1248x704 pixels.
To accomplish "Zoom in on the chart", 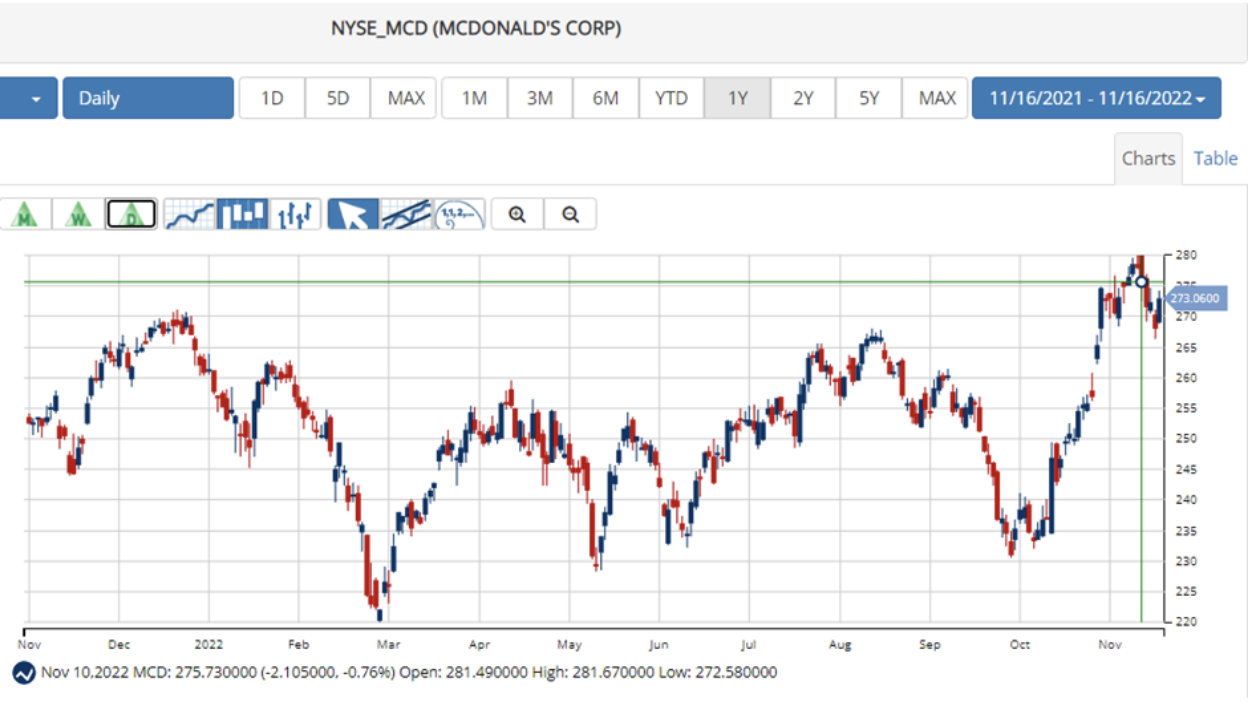I will pos(517,214).
